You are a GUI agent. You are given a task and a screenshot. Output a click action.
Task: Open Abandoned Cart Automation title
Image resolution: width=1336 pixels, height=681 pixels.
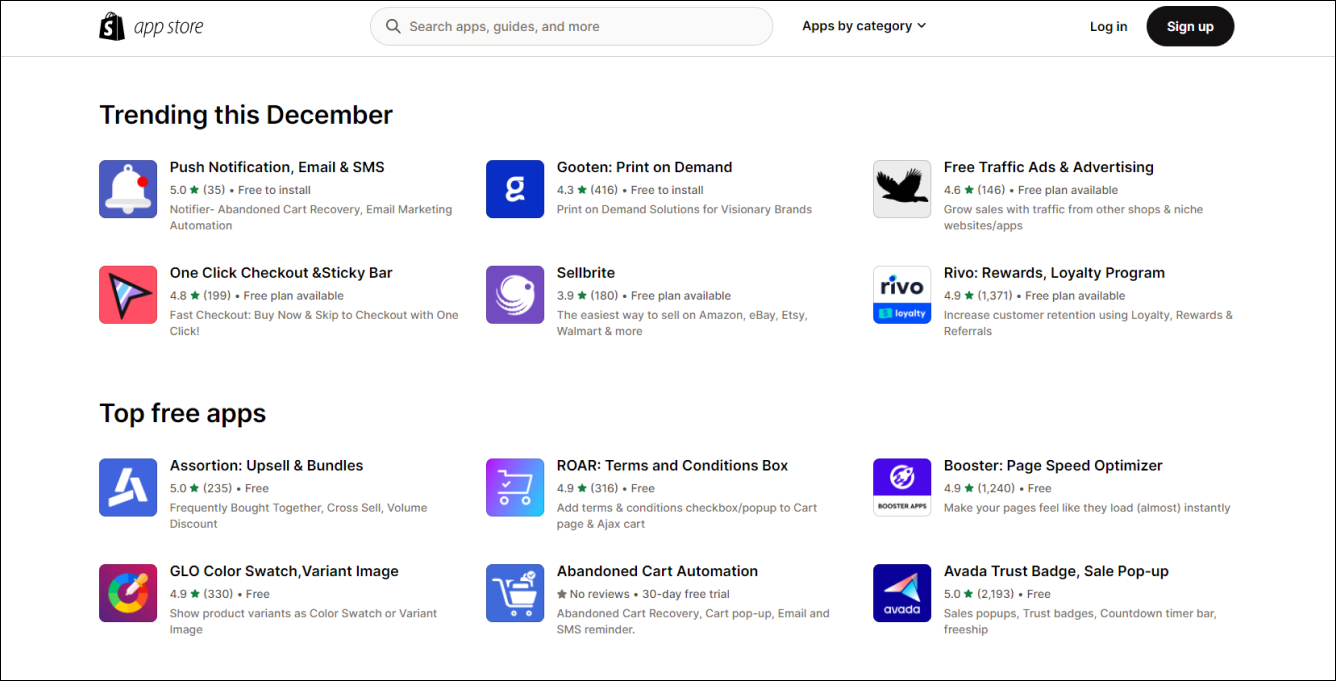657,572
